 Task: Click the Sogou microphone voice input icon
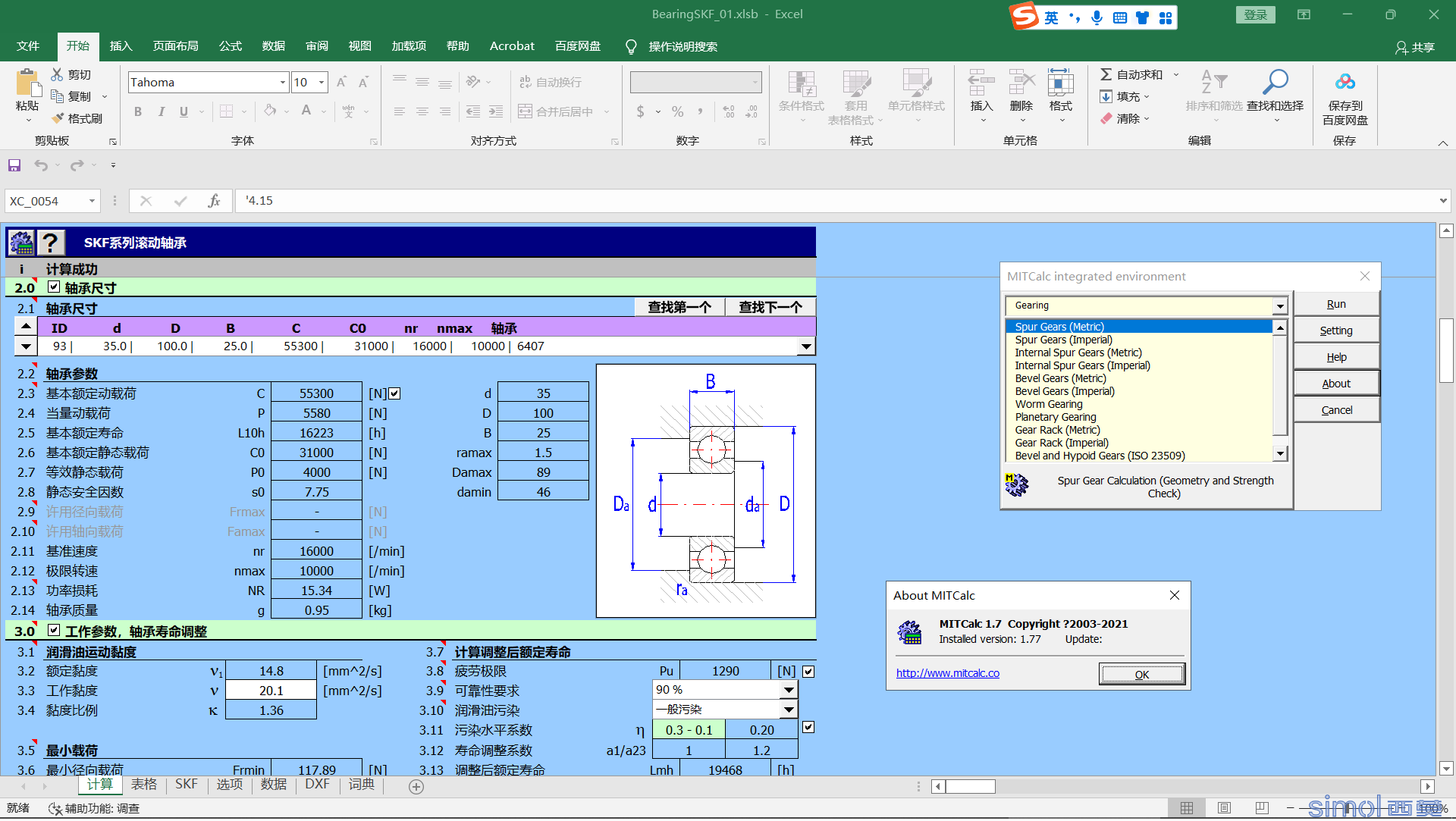(x=1097, y=17)
